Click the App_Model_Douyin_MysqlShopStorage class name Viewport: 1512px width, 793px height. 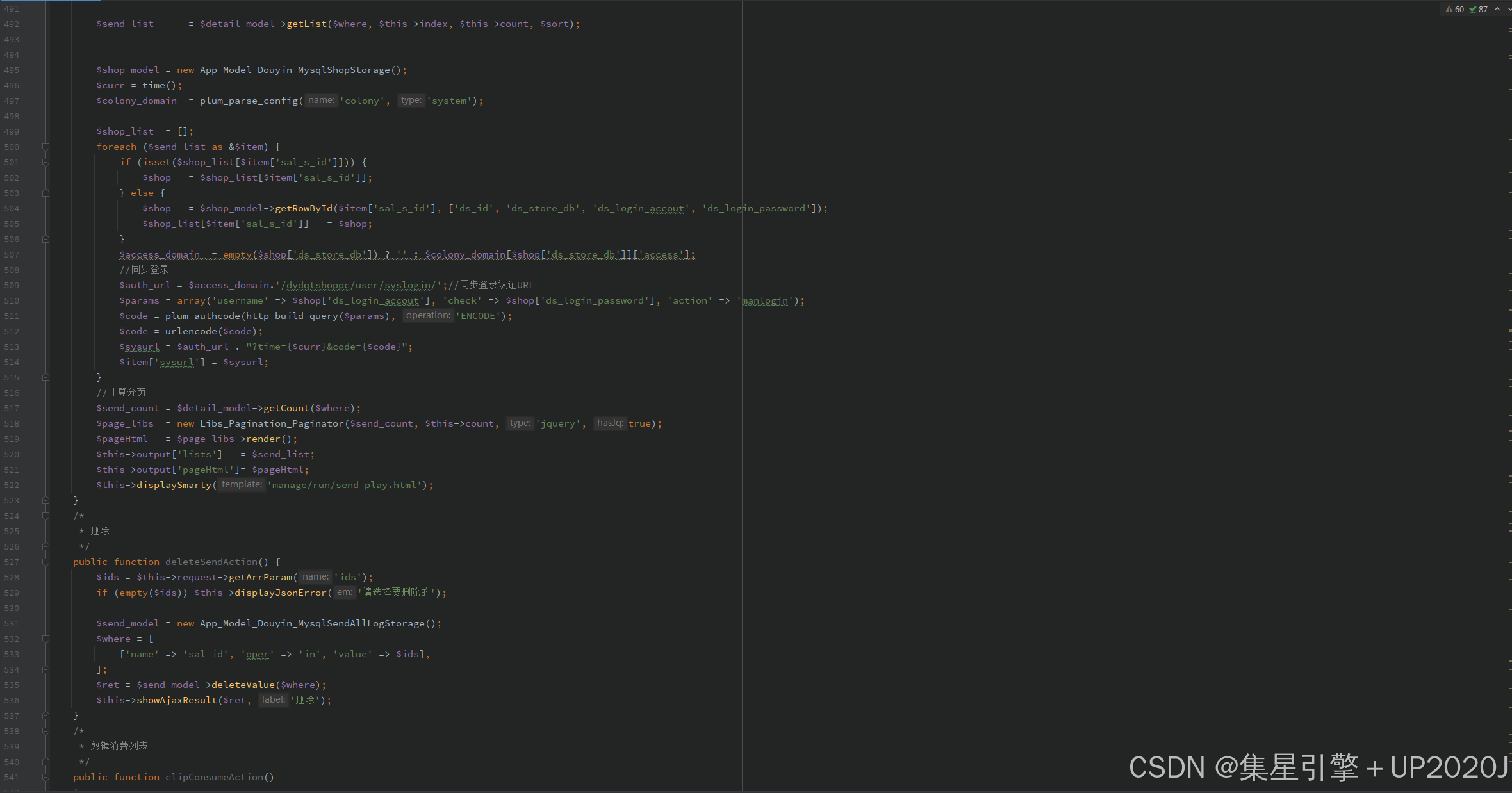(x=295, y=70)
